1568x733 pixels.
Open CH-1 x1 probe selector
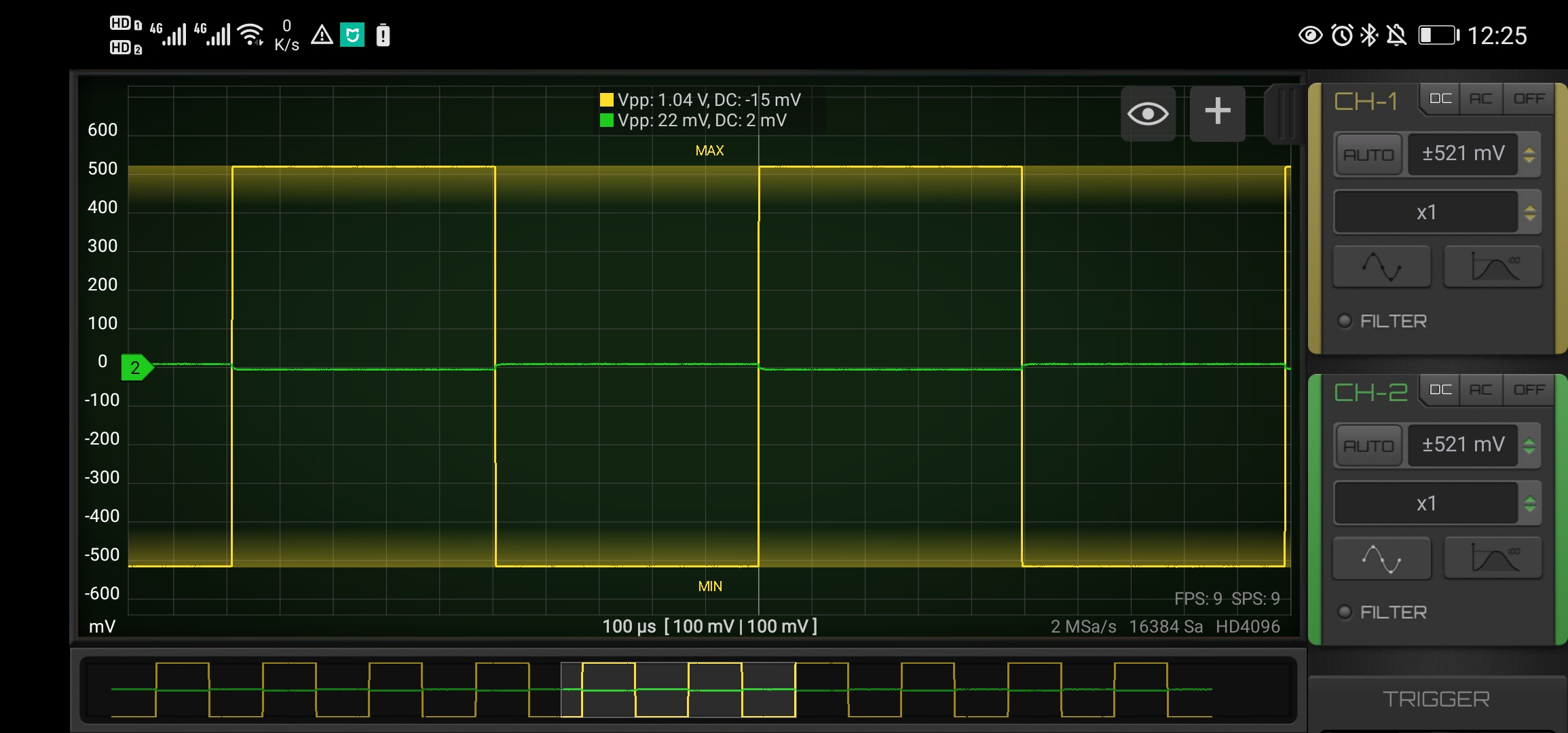[x=1426, y=212]
